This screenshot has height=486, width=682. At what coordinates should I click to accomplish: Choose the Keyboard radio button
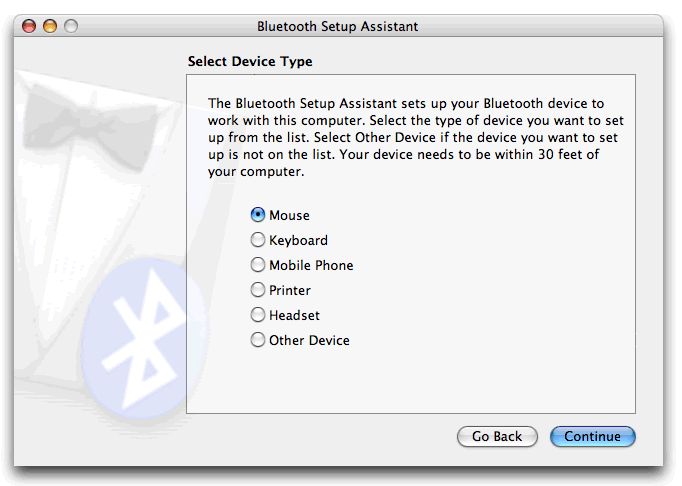(258, 240)
